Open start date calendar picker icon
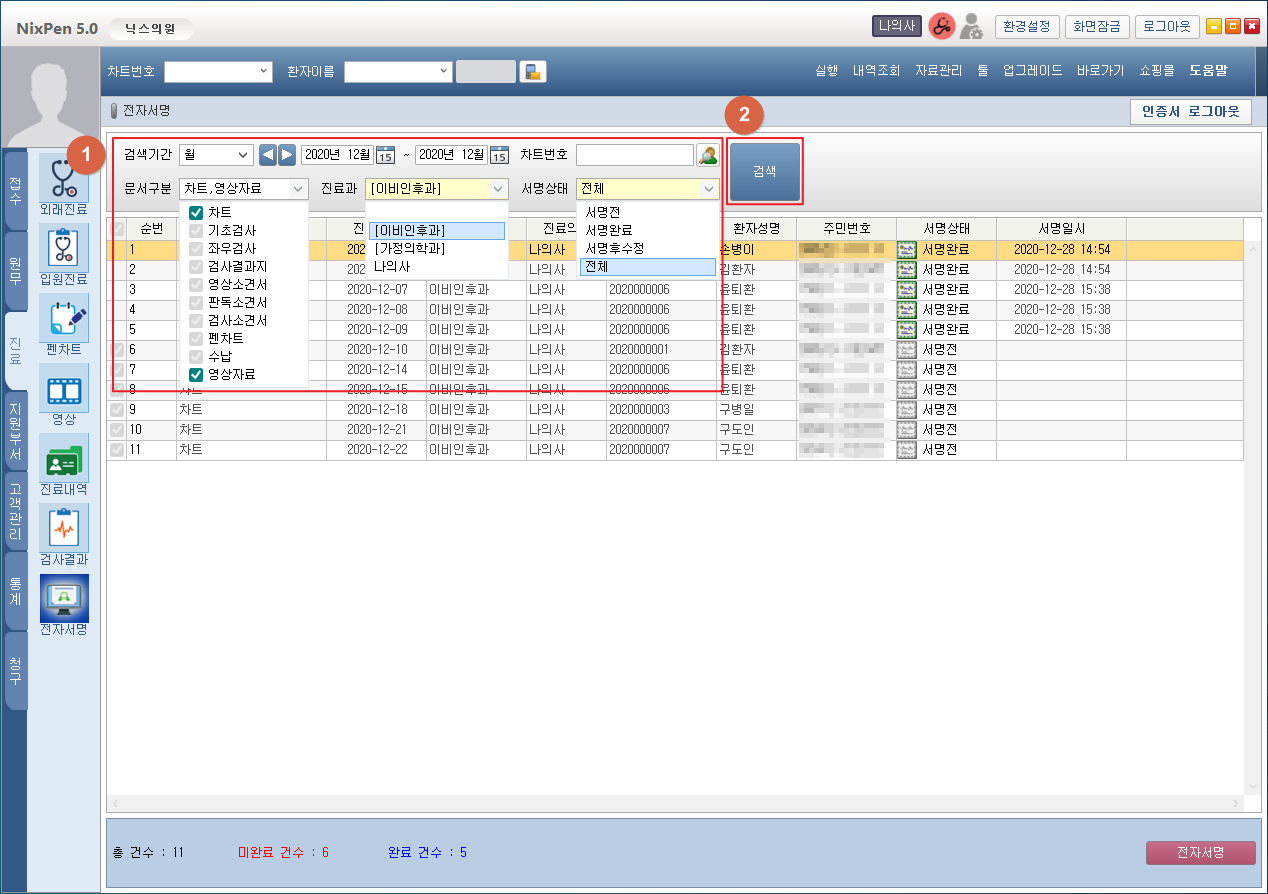This screenshot has width=1268, height=894. (385, 155)
